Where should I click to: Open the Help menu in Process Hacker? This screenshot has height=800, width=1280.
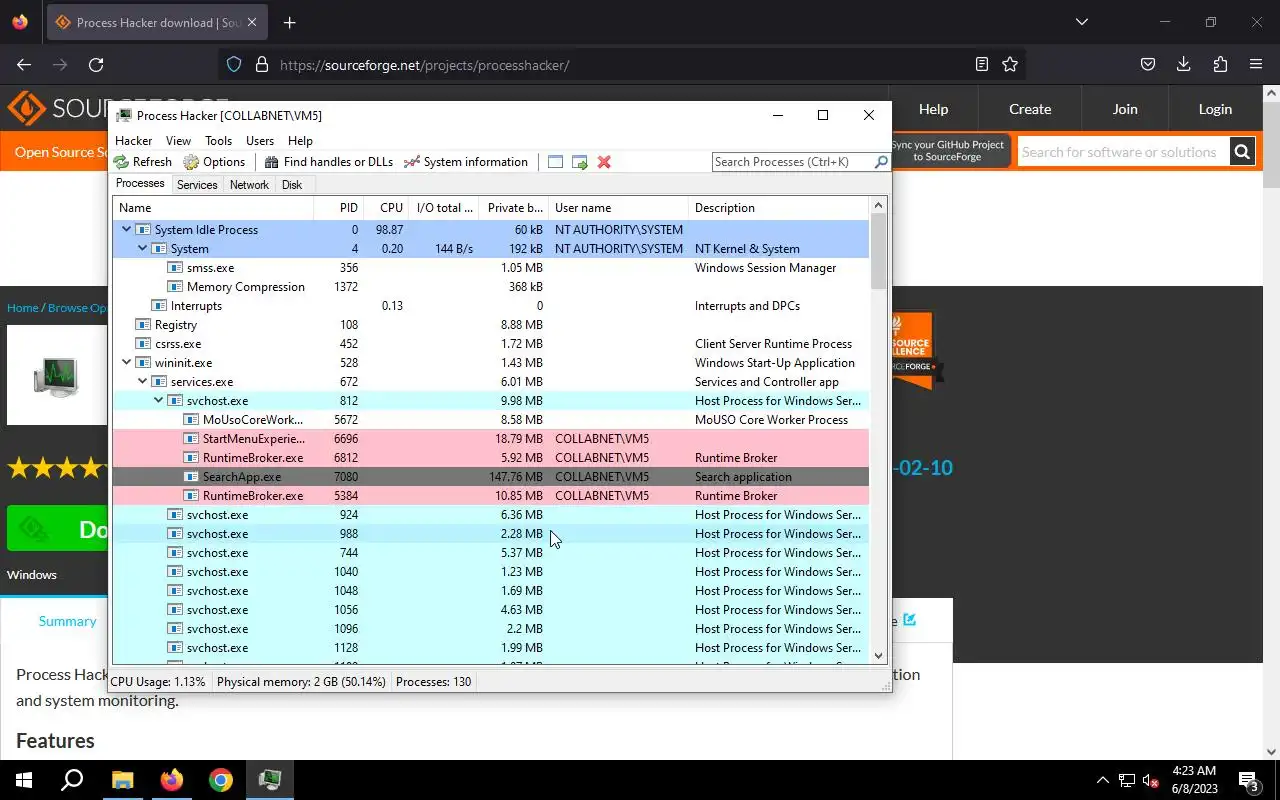coord(300,141)
